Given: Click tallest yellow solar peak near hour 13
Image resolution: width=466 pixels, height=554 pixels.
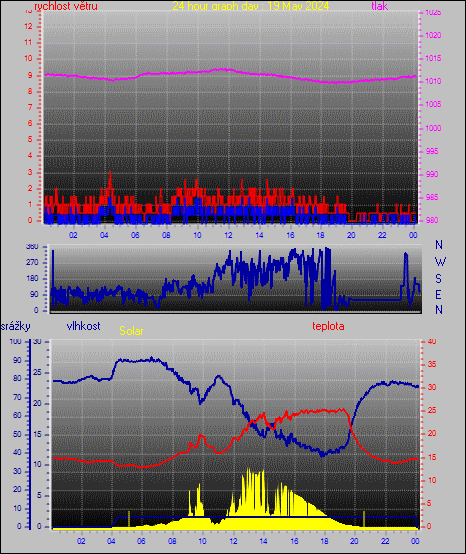Looking at the screenshot, I should [x=248, y=472].
